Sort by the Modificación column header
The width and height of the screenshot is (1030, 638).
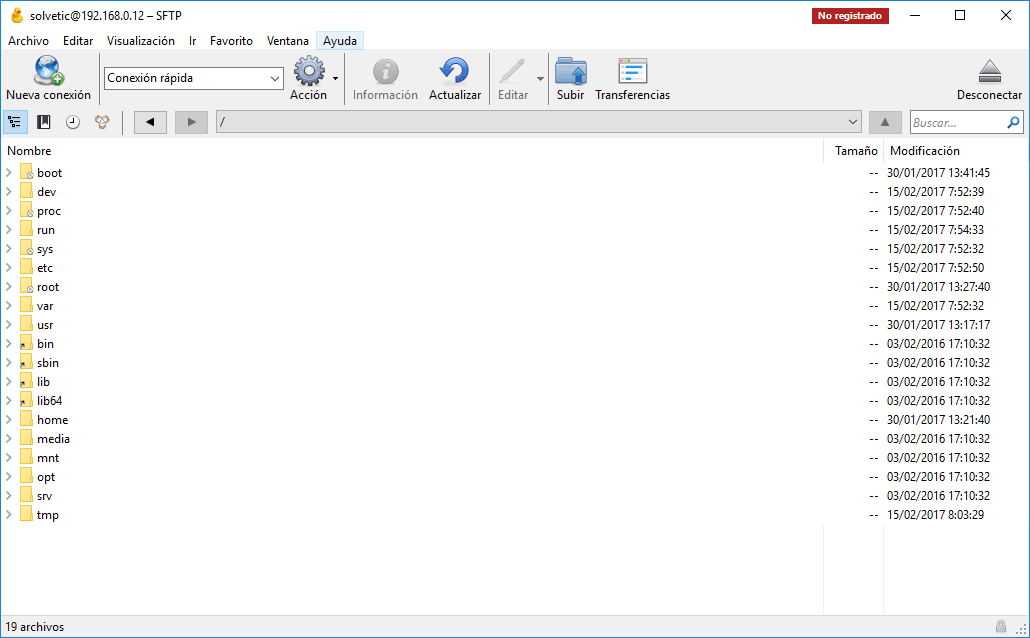[956, 150]
